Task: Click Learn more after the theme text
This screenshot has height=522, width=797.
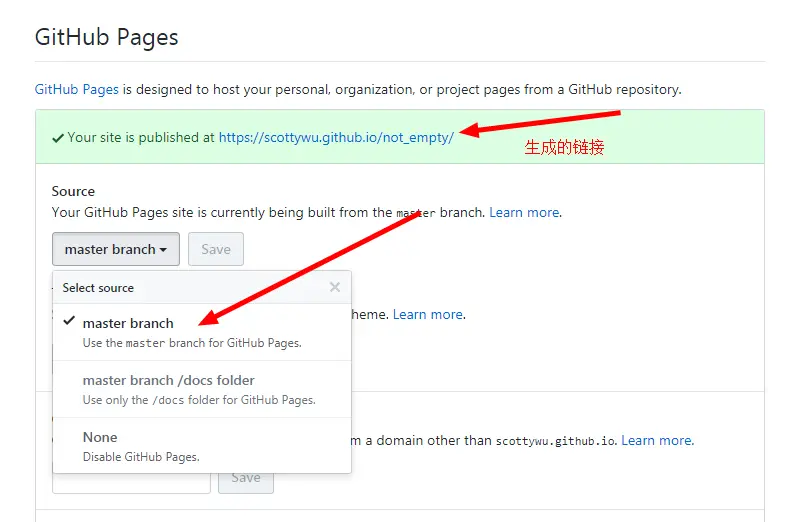Action: (x=428, y=315)
